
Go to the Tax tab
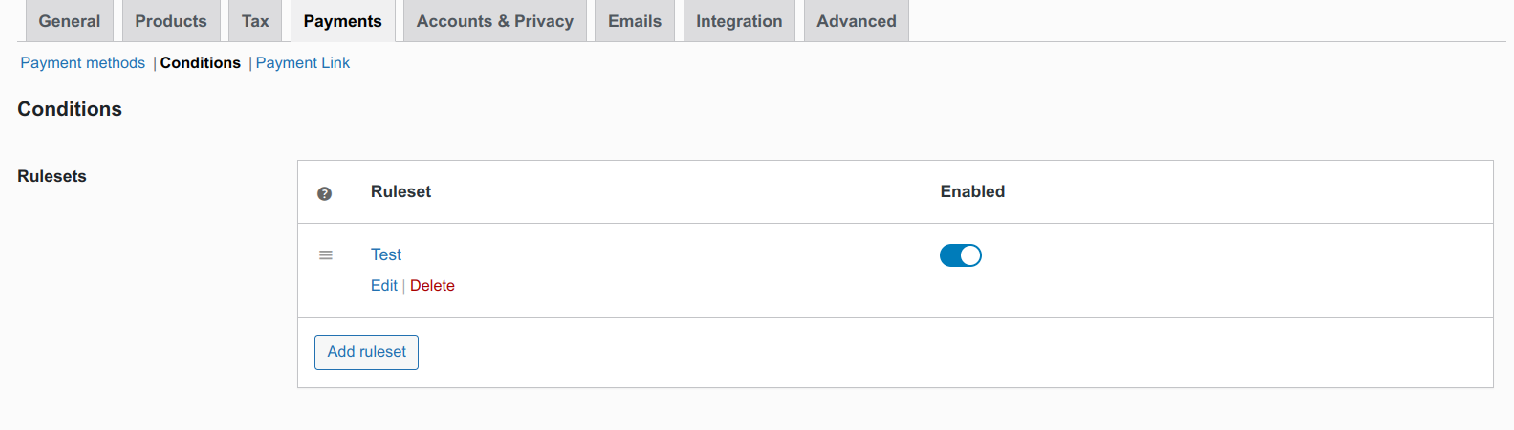(255, 21)
